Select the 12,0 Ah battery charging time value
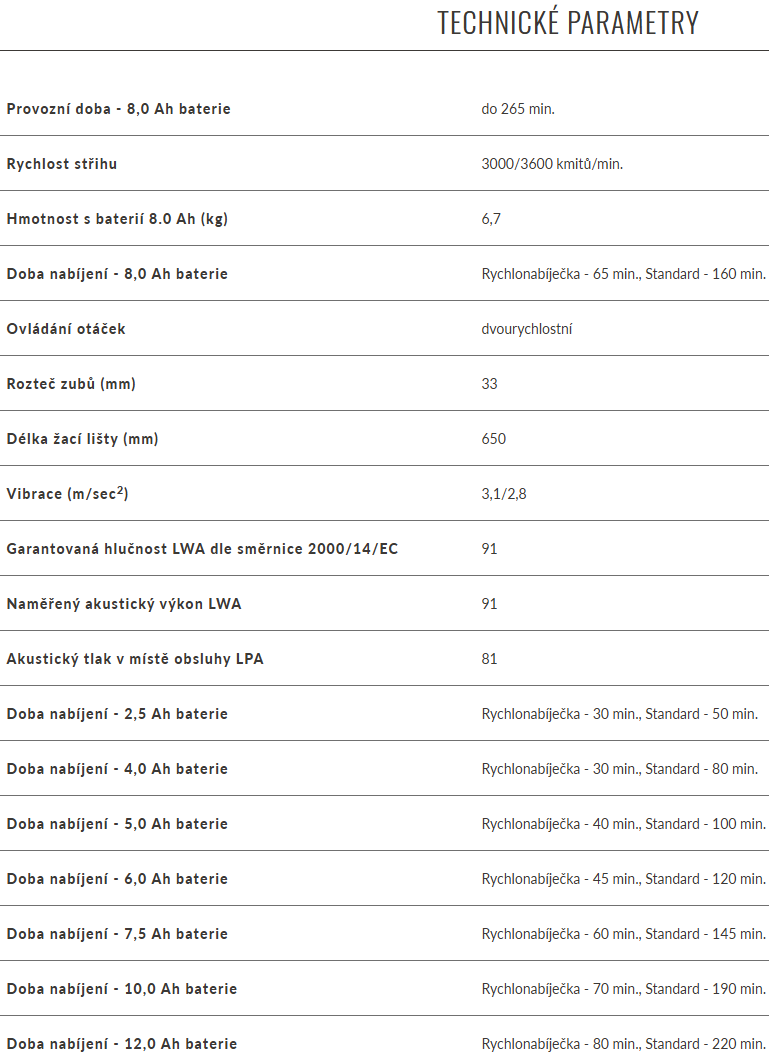This screenshot has width=769, height=1061. 623,1043
